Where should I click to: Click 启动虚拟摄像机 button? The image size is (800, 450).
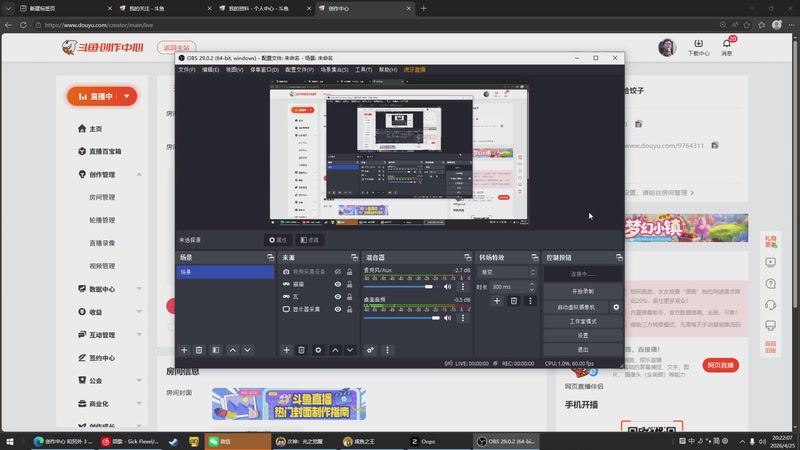[x=576, y=307]
